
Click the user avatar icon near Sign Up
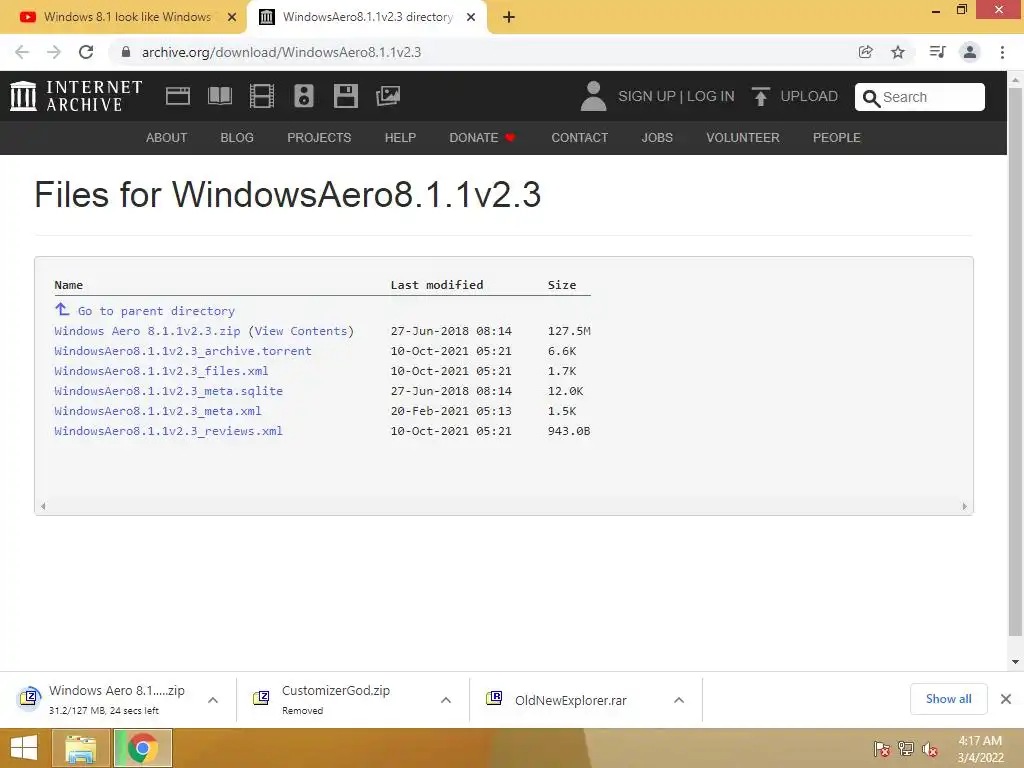[x=593, y=96]
